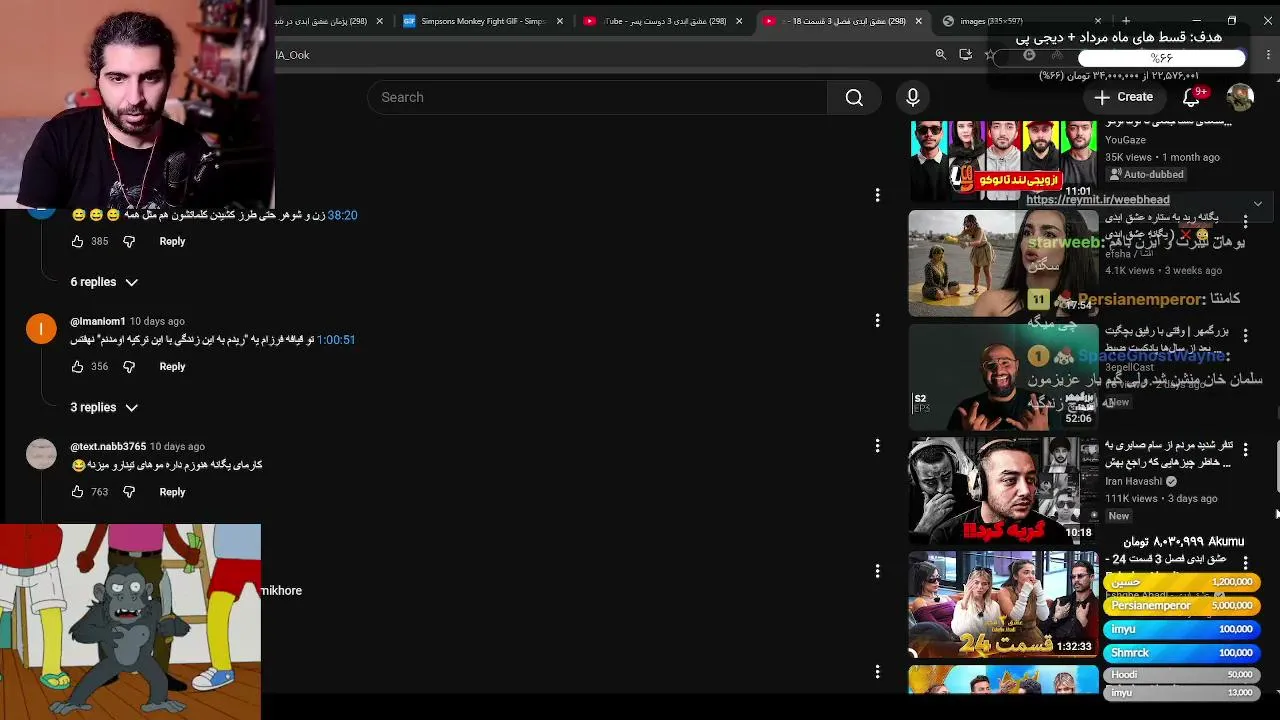
Task: Close the third tab ending in 'Tube'
Action: [x=739, y=21]
